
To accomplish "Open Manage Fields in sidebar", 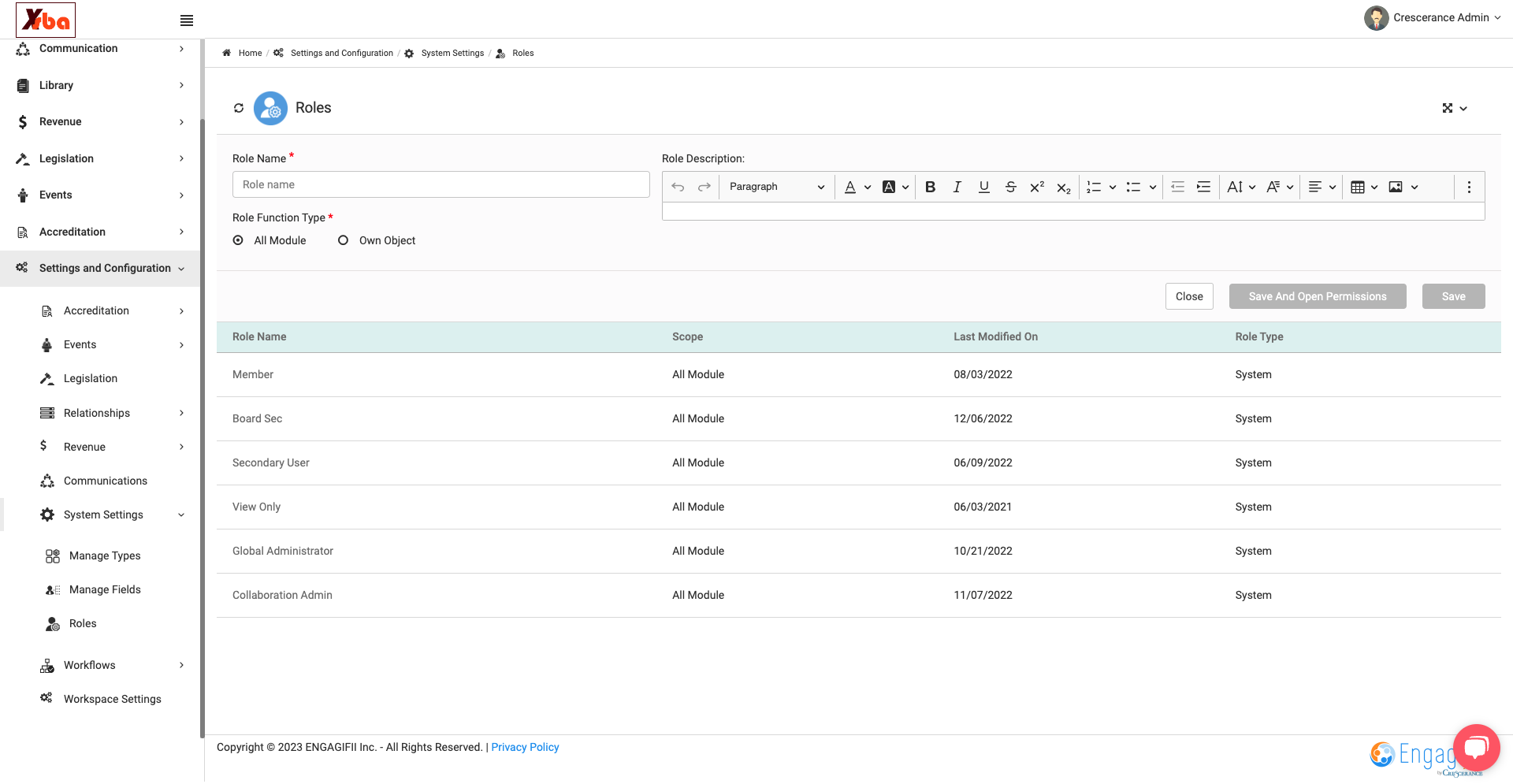I will [x=105, y=589].
